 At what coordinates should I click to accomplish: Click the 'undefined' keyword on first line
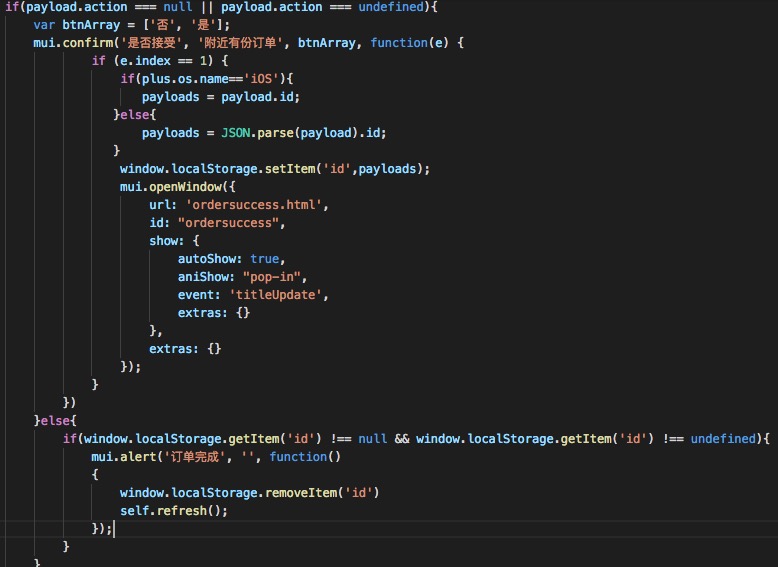[x=391, y=7]
